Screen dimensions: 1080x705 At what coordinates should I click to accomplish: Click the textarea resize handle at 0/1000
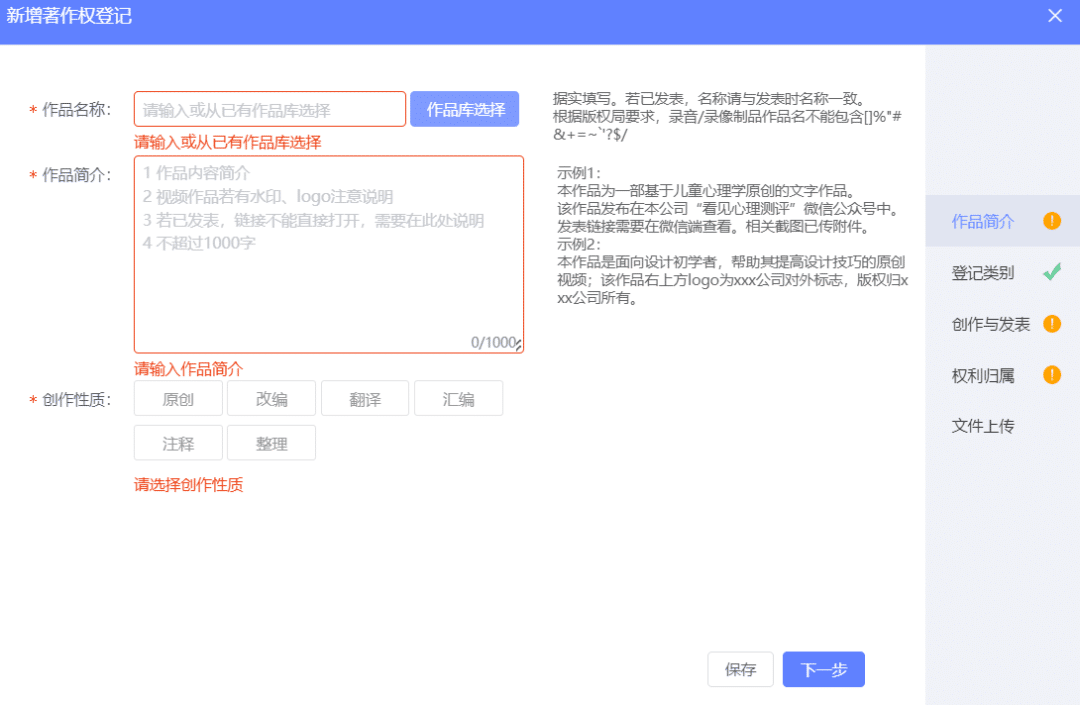point(520,344)
